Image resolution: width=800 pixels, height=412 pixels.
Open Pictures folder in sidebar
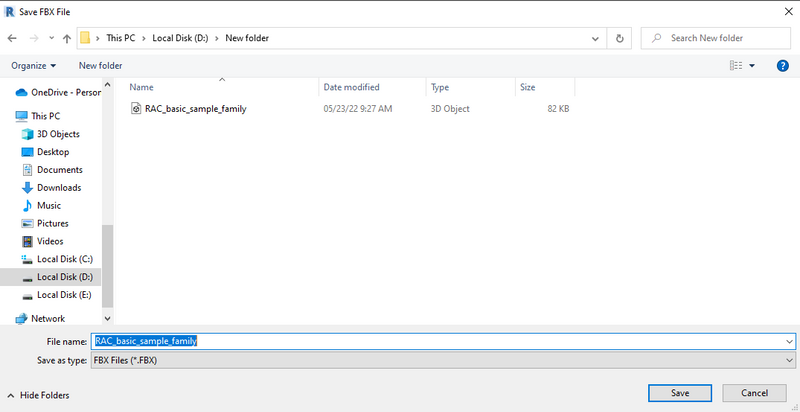(x=53, y=223)
